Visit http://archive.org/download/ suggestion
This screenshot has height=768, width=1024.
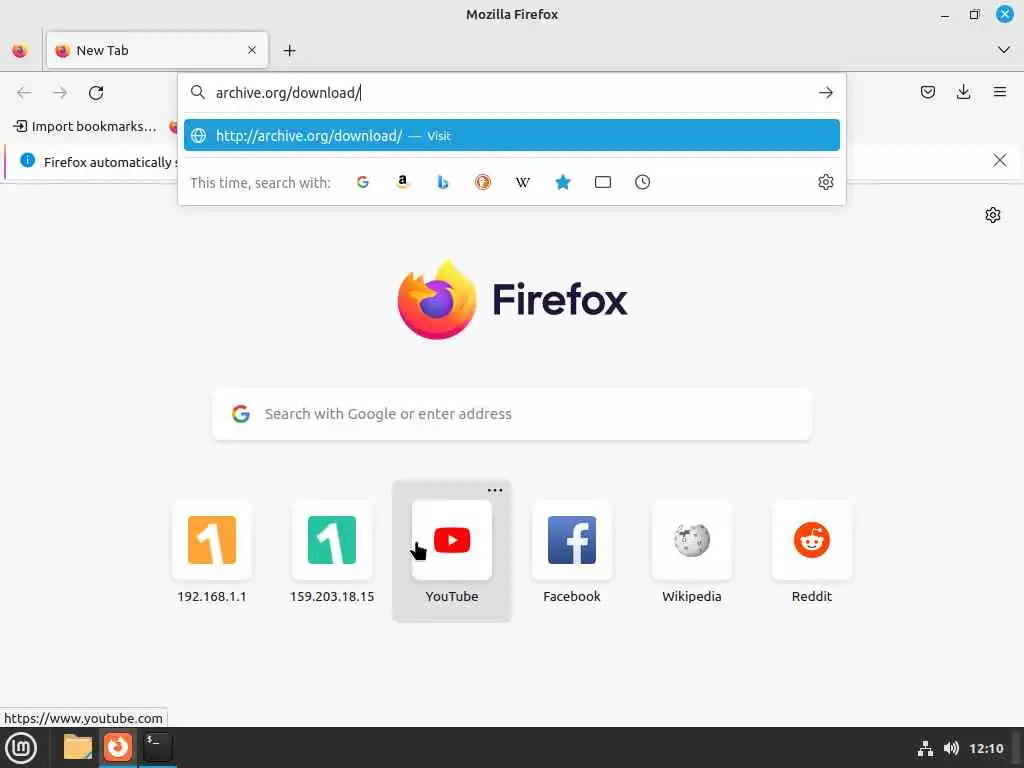[511, 135]
